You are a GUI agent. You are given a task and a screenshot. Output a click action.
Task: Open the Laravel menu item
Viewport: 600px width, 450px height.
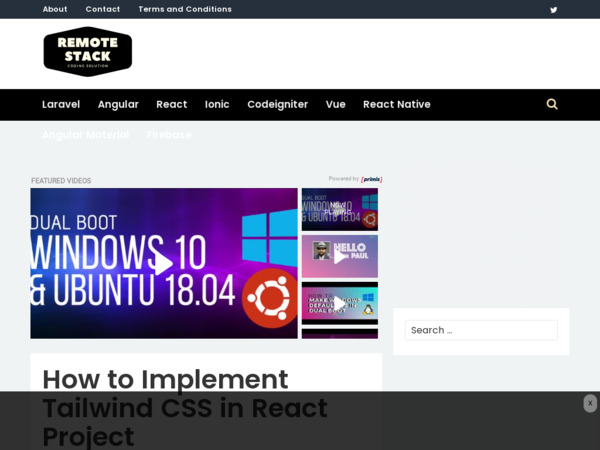pyautogui.click(x=61, y=104)
